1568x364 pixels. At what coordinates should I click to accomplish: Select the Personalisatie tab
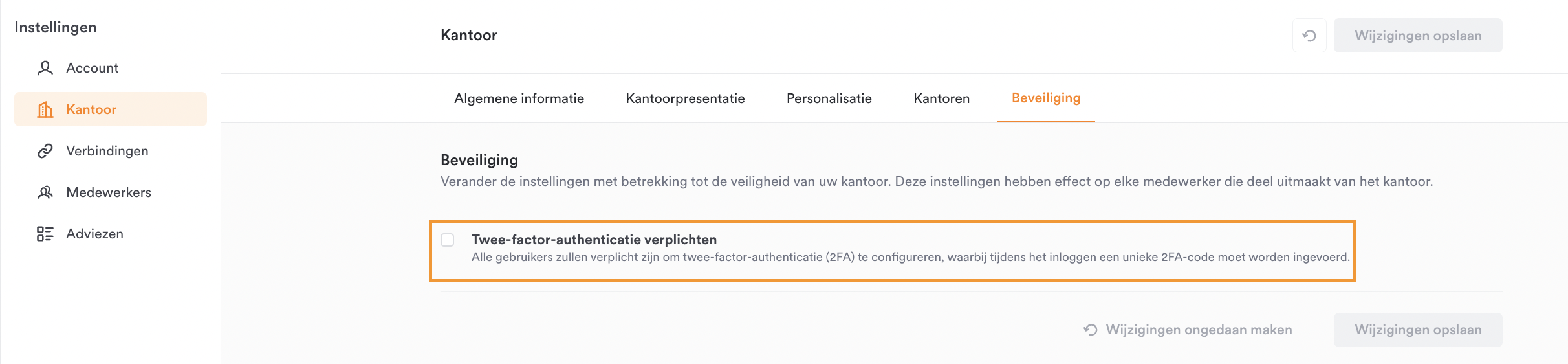[x=829, y=98]
